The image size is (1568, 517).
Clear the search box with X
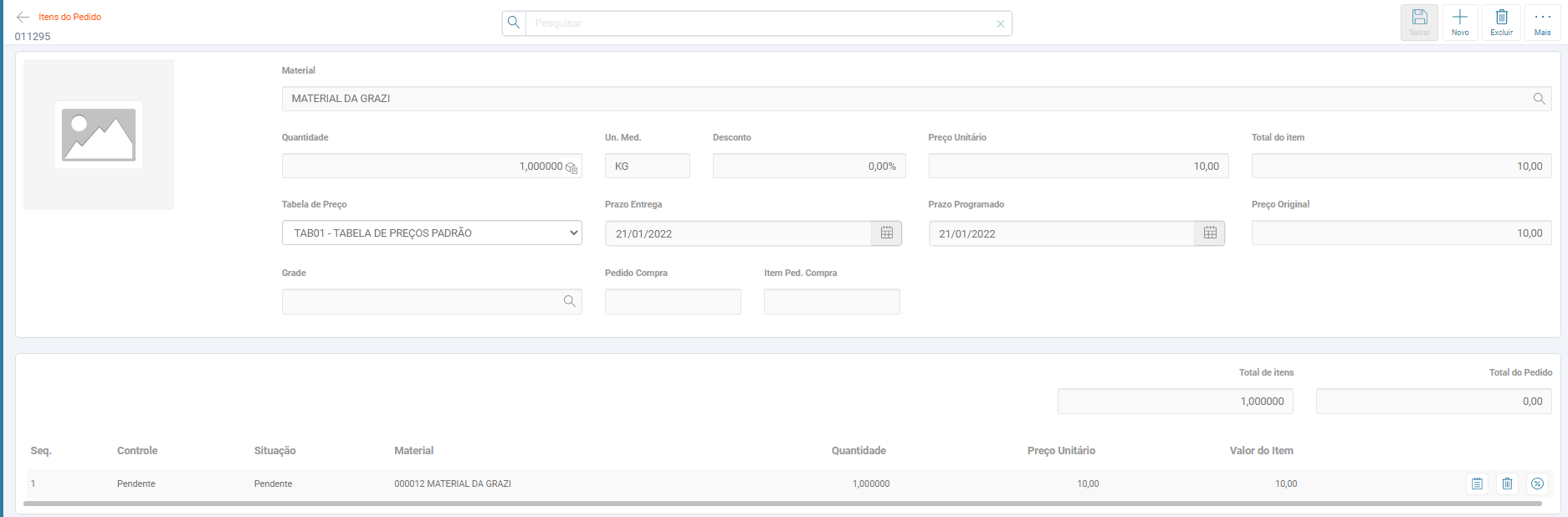(1000, 23)
